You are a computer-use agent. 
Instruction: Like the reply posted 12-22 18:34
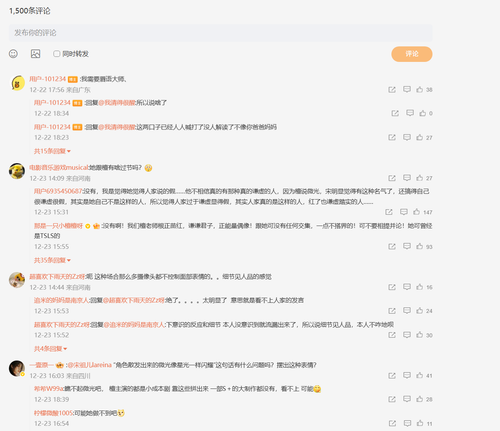[x=422, y=113]
